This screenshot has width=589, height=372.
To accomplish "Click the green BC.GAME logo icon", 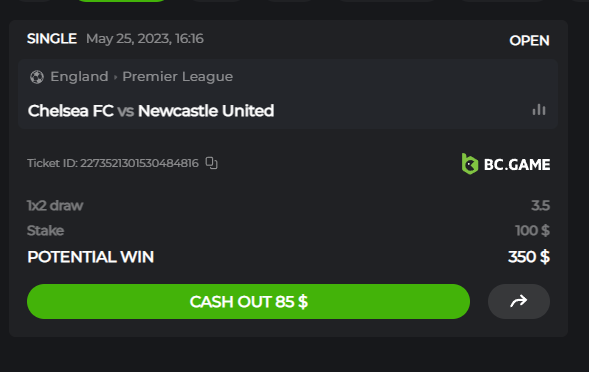I will (470, 164).
